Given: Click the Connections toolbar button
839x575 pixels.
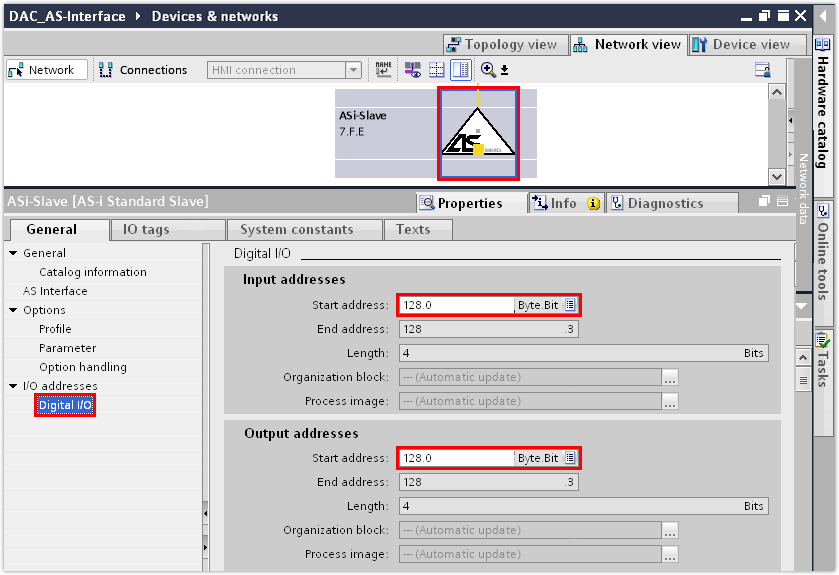Looking at the screenshot, I should 143,70.
